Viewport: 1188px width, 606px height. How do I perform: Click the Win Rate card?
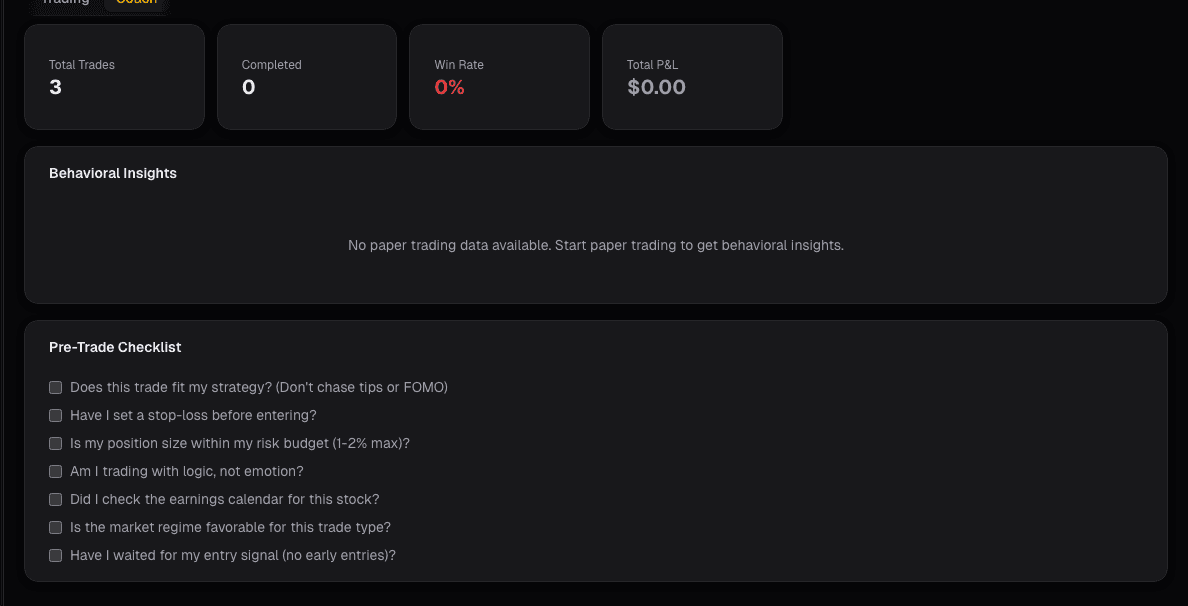pos(499,77)
